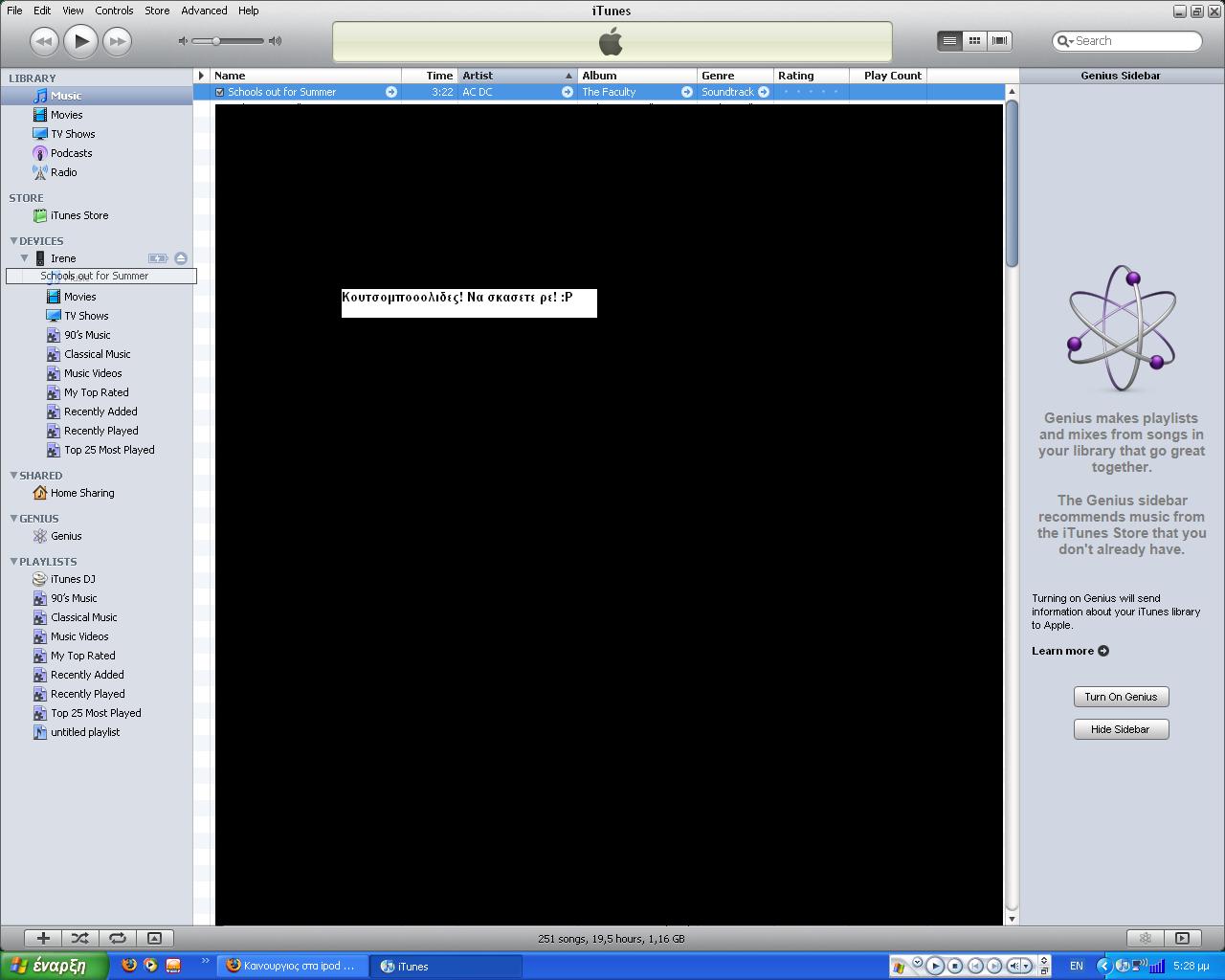
Task: Create a new playlist with plus button
Action: [43, 938]
